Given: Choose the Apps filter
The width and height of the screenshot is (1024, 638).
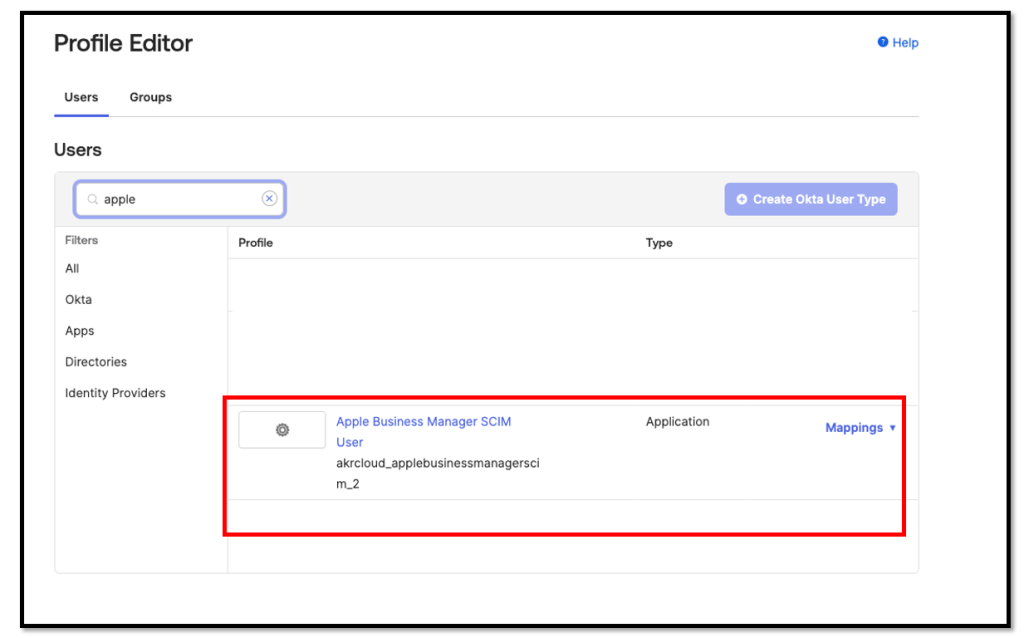Looking at the screenshot, I should click(80, 331).
